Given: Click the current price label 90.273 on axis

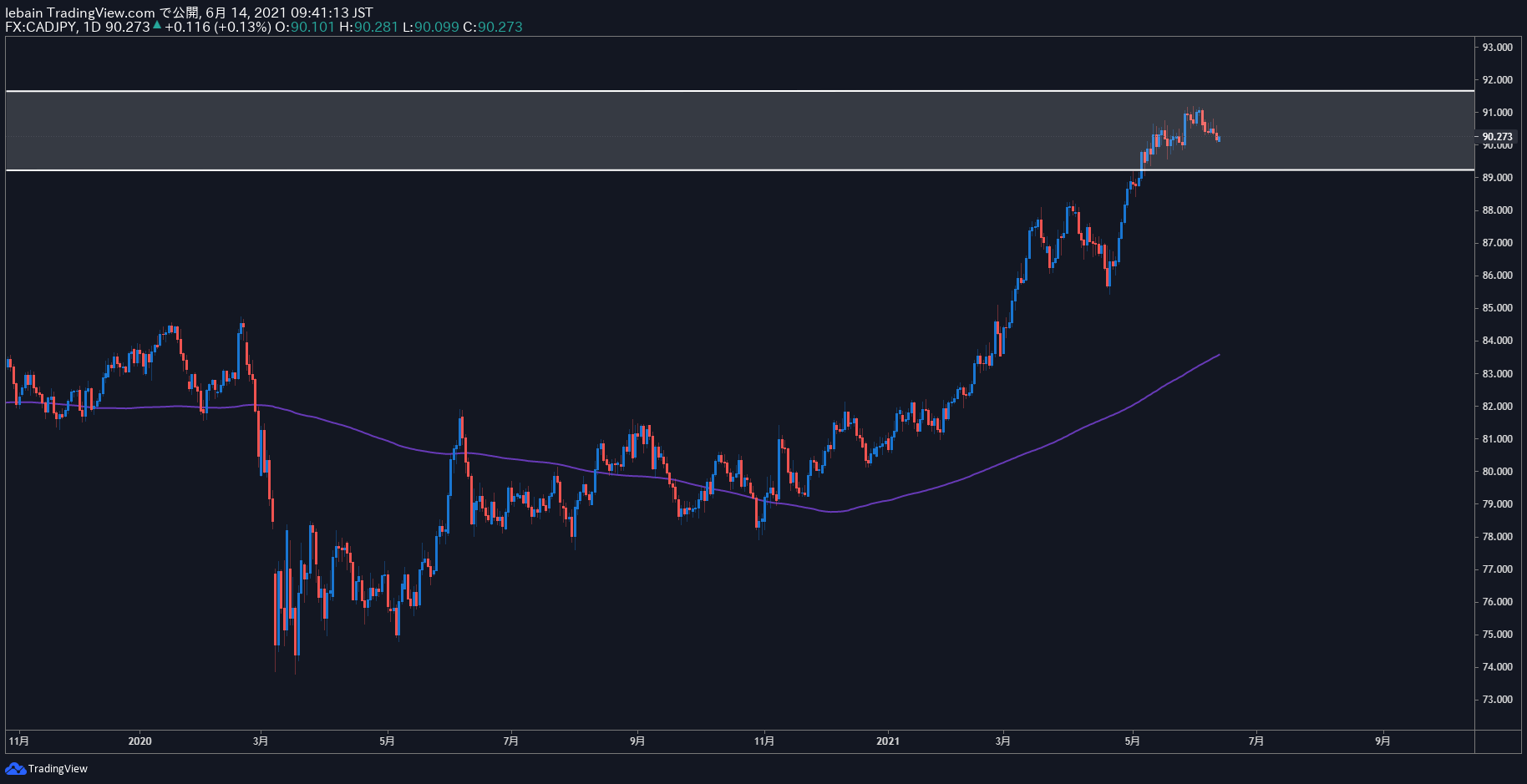Looking at the screenshot, I should [1497, 137].
